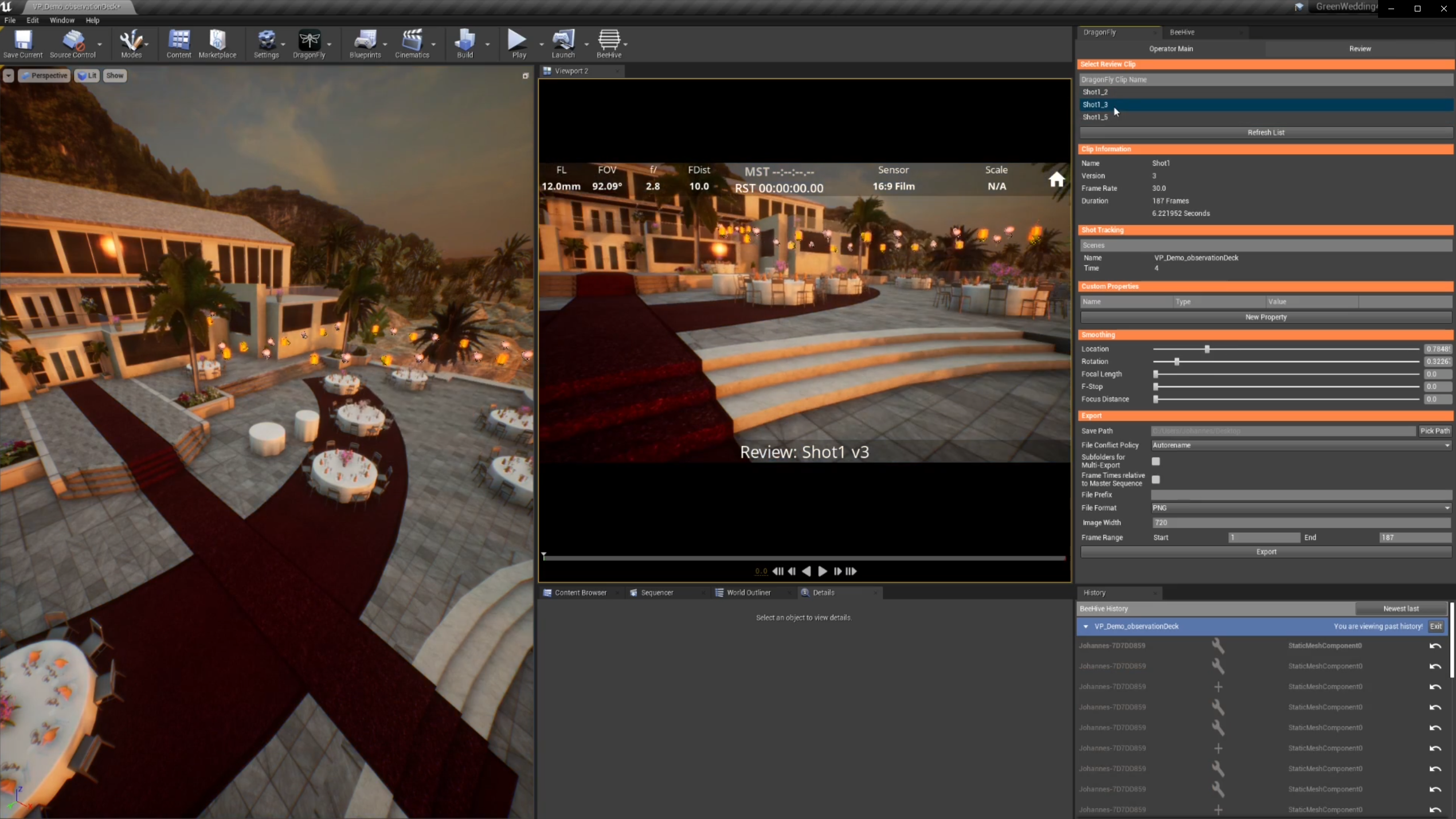Open the Modes tool icon

coord(131,44)
